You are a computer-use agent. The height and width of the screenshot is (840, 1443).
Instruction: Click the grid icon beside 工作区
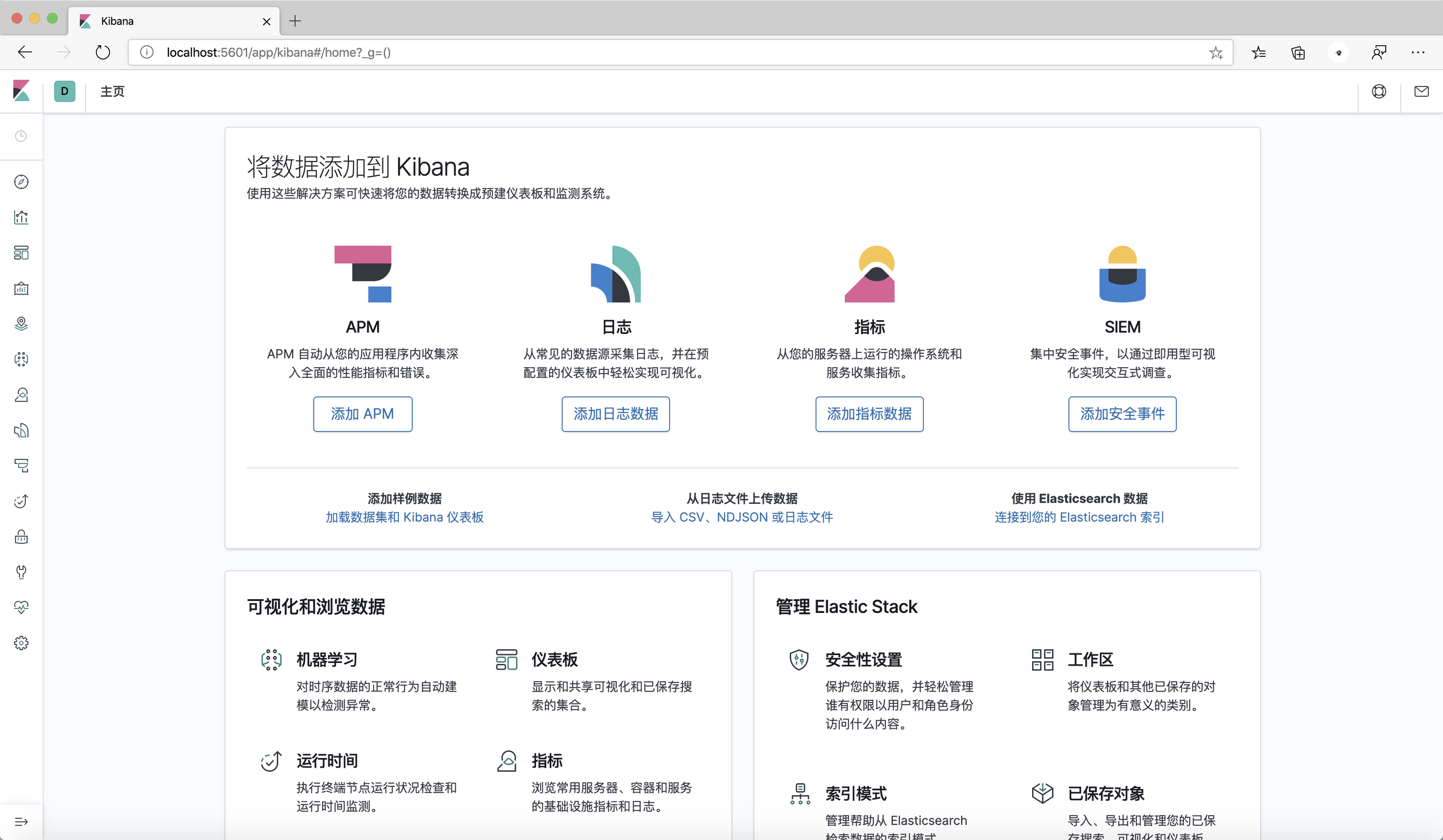pos(1042,660)
